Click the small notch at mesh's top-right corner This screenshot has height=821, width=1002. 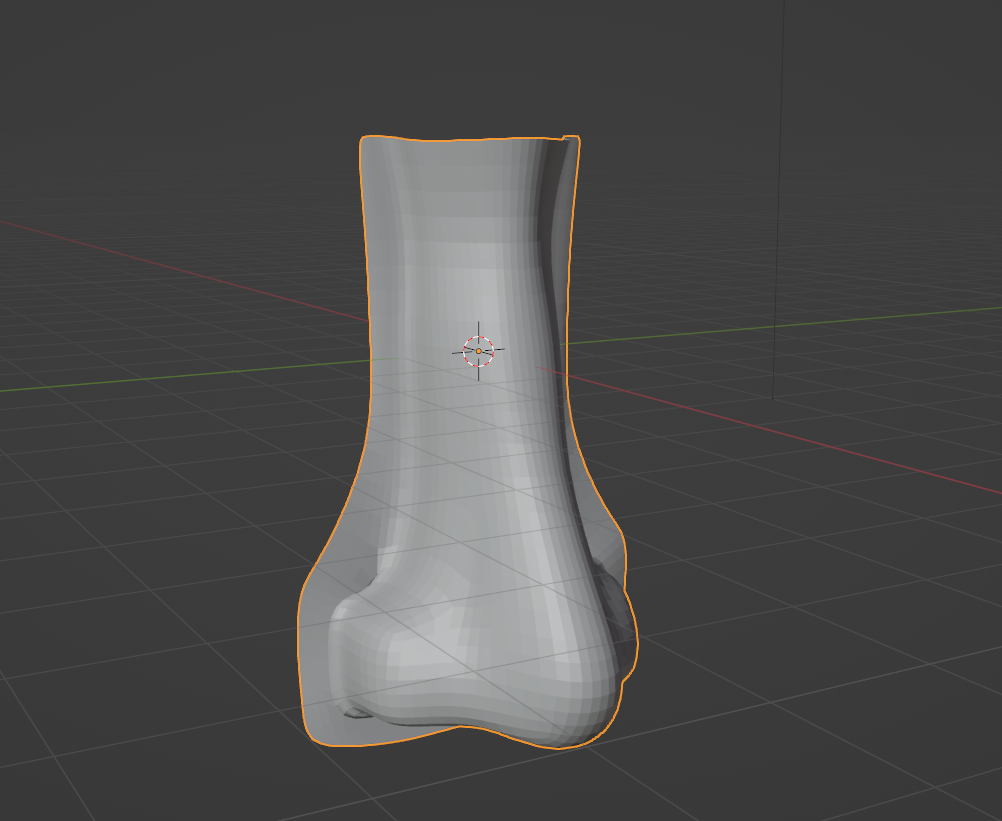point(571,141)
